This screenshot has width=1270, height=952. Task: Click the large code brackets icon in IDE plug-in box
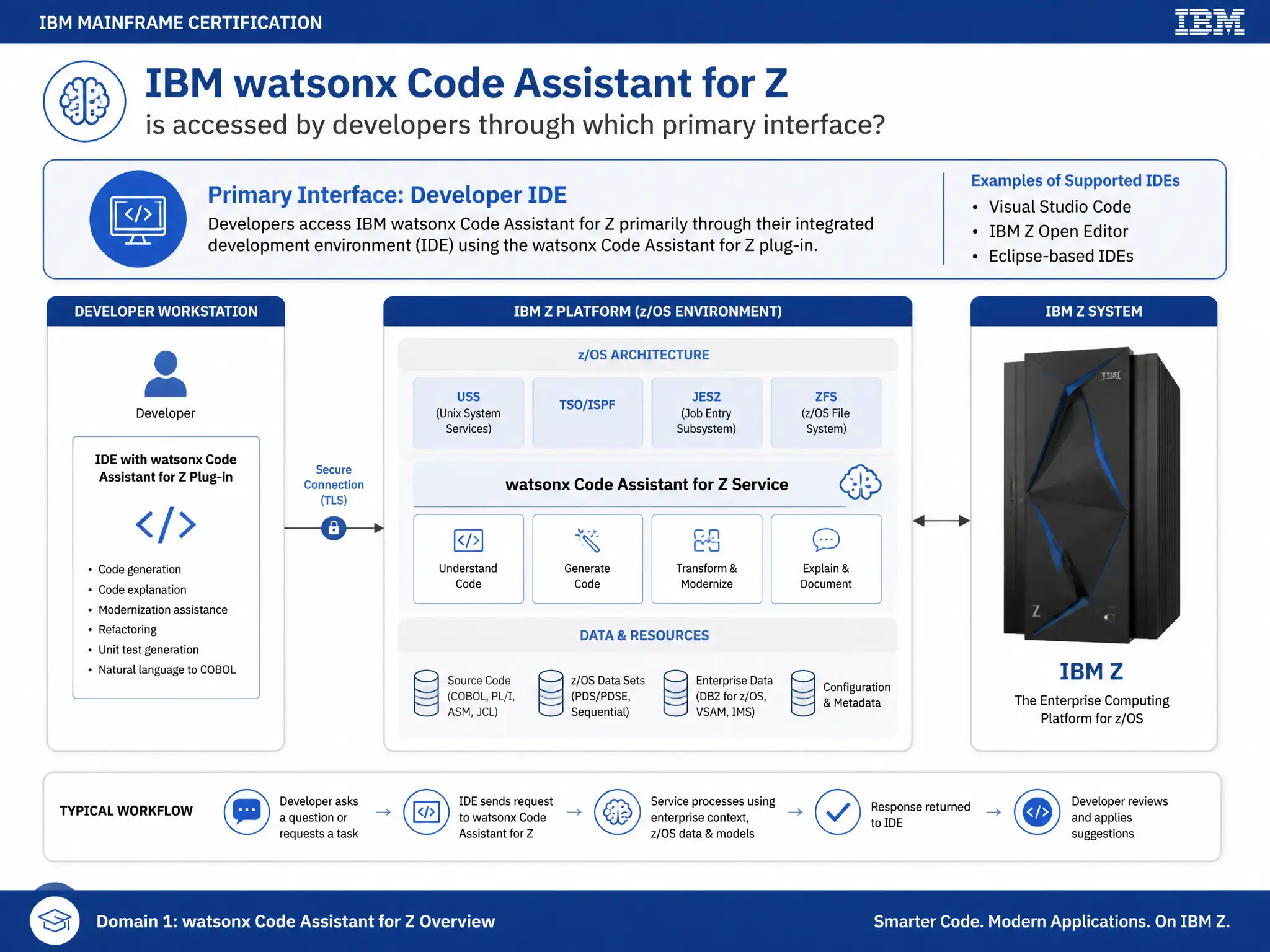pyautogui.click(x=166, y=525)
